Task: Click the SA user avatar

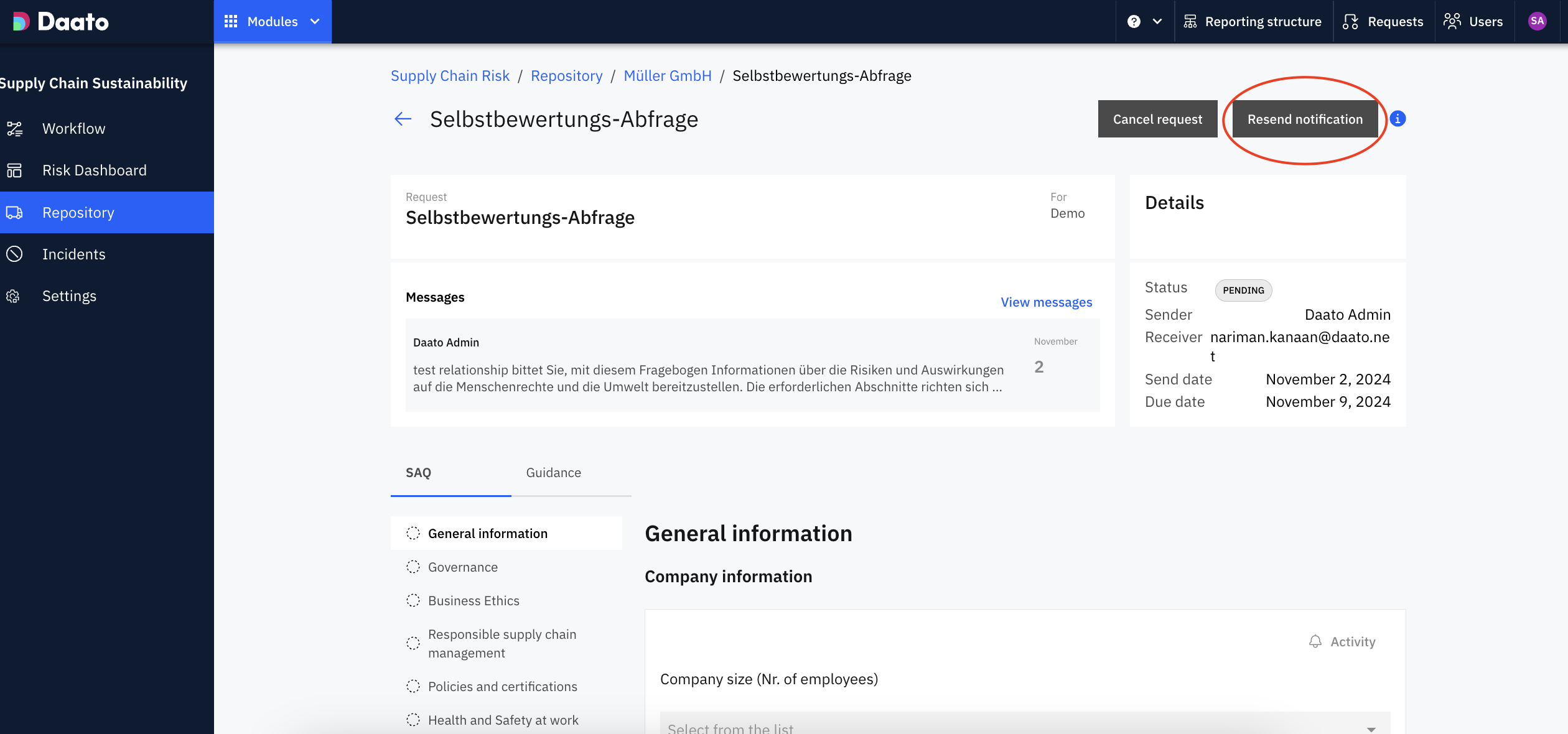Action: pyautogui.click(x=1537, y=22)
